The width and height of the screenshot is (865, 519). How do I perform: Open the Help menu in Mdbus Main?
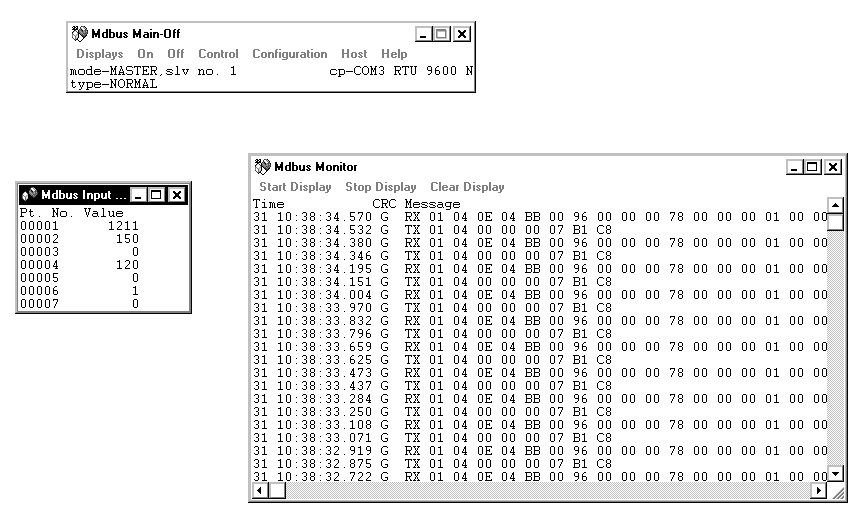click(x=394, y=54)
